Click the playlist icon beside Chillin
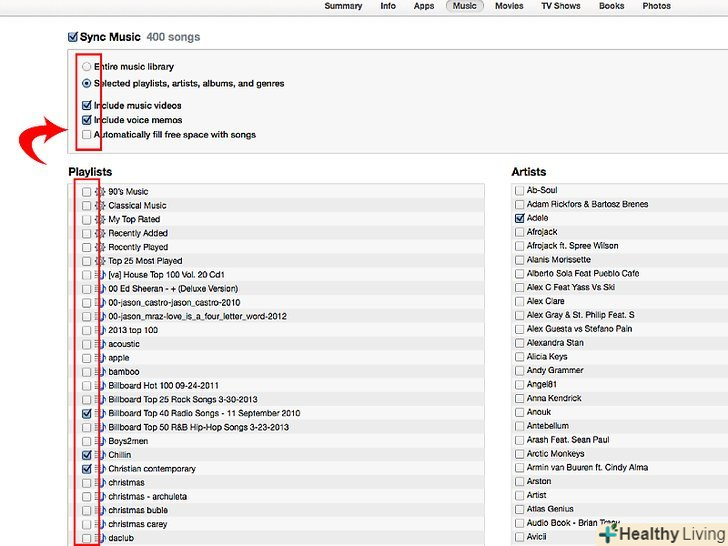The height and width of the screenshot is (546, 728). 100,455
